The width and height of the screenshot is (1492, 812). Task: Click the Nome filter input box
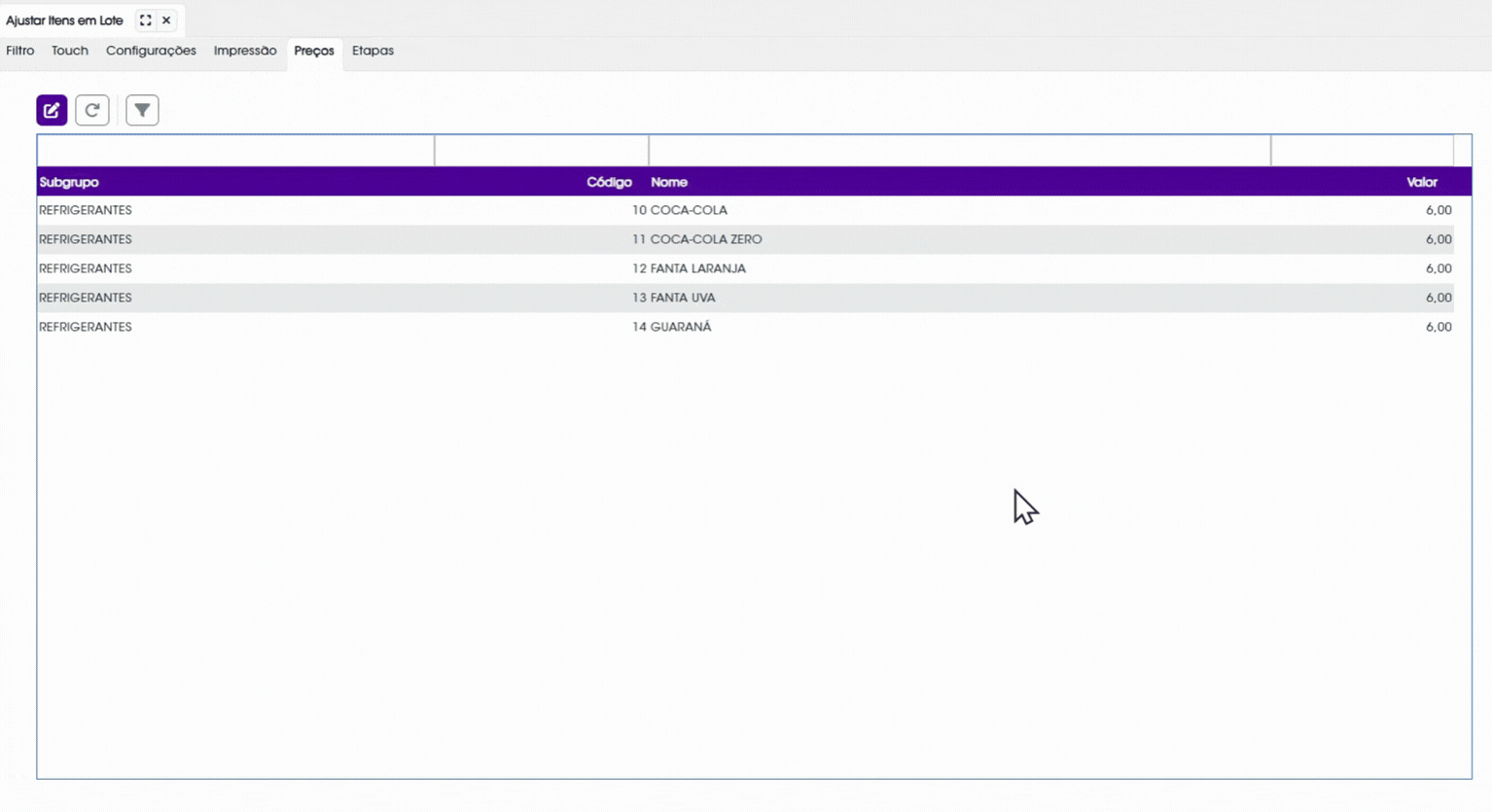(x=960, y=151)
